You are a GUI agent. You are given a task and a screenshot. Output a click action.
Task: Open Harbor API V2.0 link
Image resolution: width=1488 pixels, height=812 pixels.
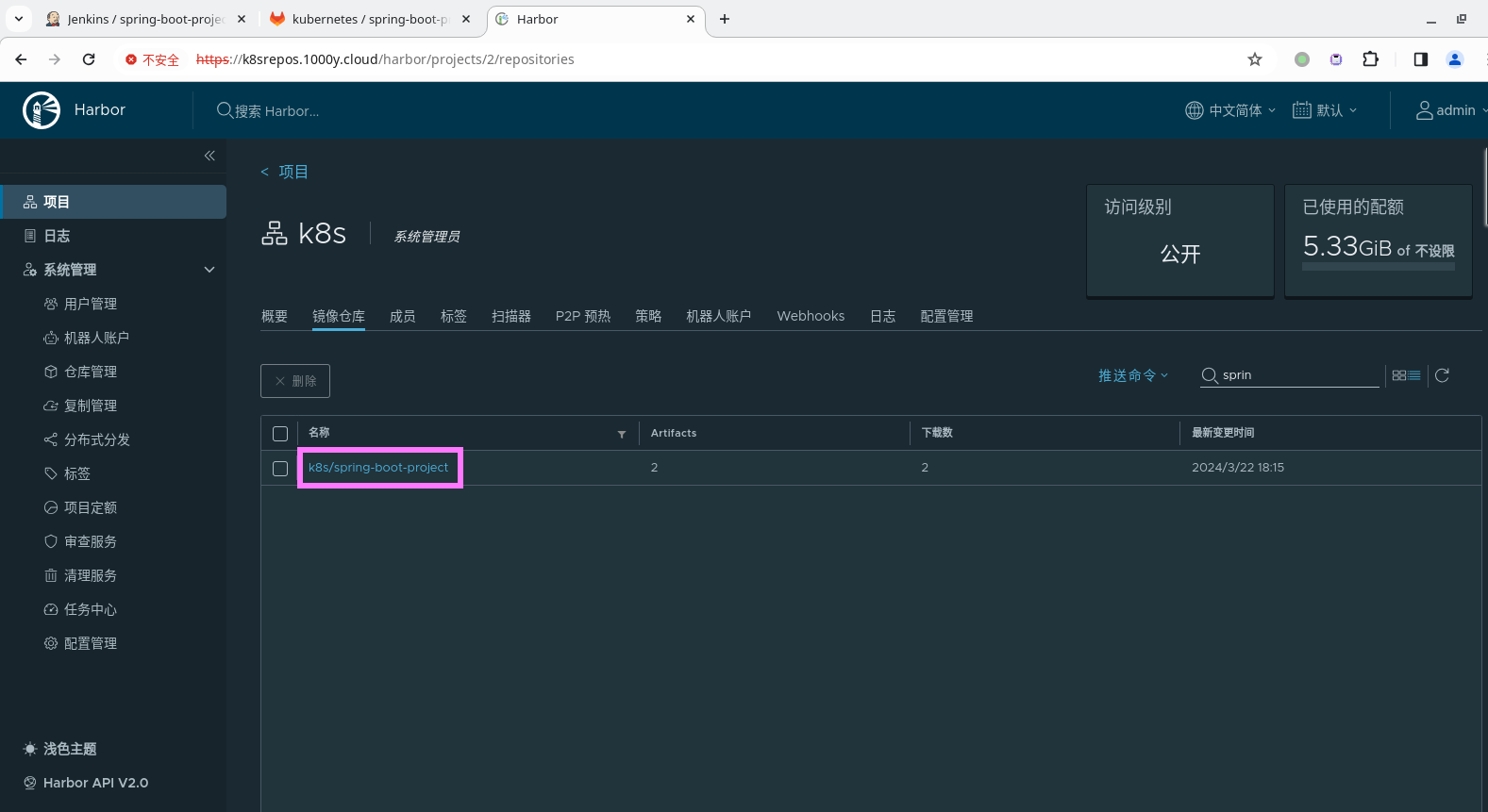[x=86, y=783]
